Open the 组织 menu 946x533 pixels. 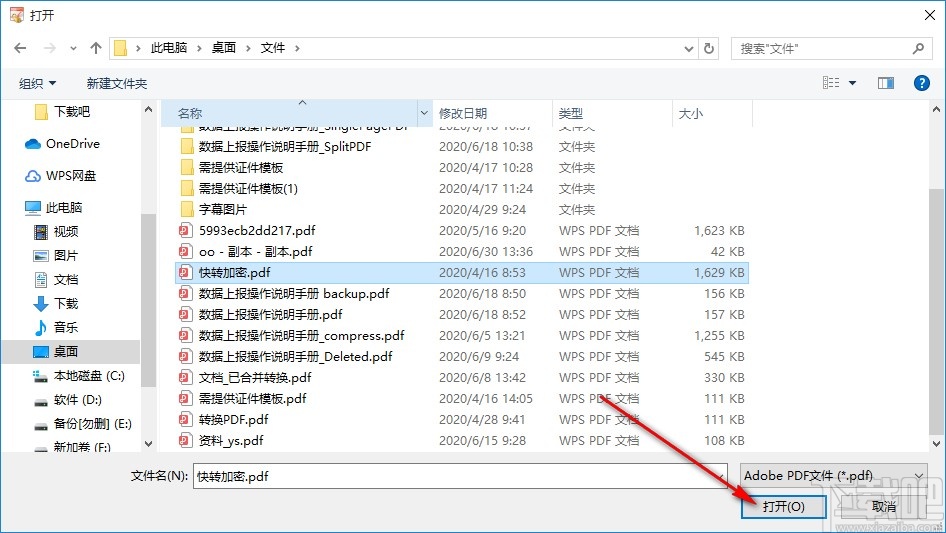click(37, 83)
